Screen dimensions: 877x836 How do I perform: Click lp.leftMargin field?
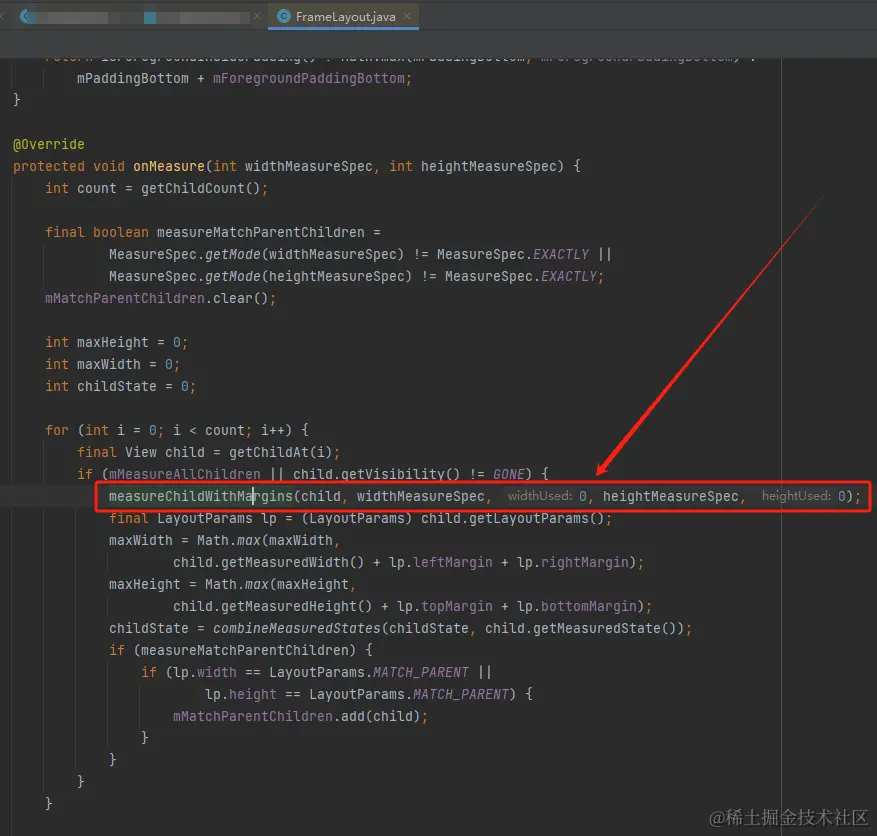[x=441, y=563]
